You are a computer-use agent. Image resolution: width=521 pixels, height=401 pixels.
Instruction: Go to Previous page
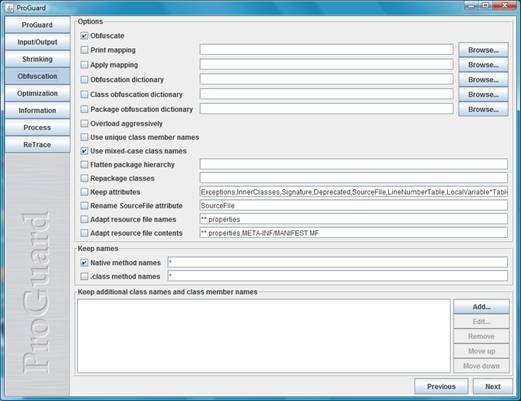pos(441,386)
